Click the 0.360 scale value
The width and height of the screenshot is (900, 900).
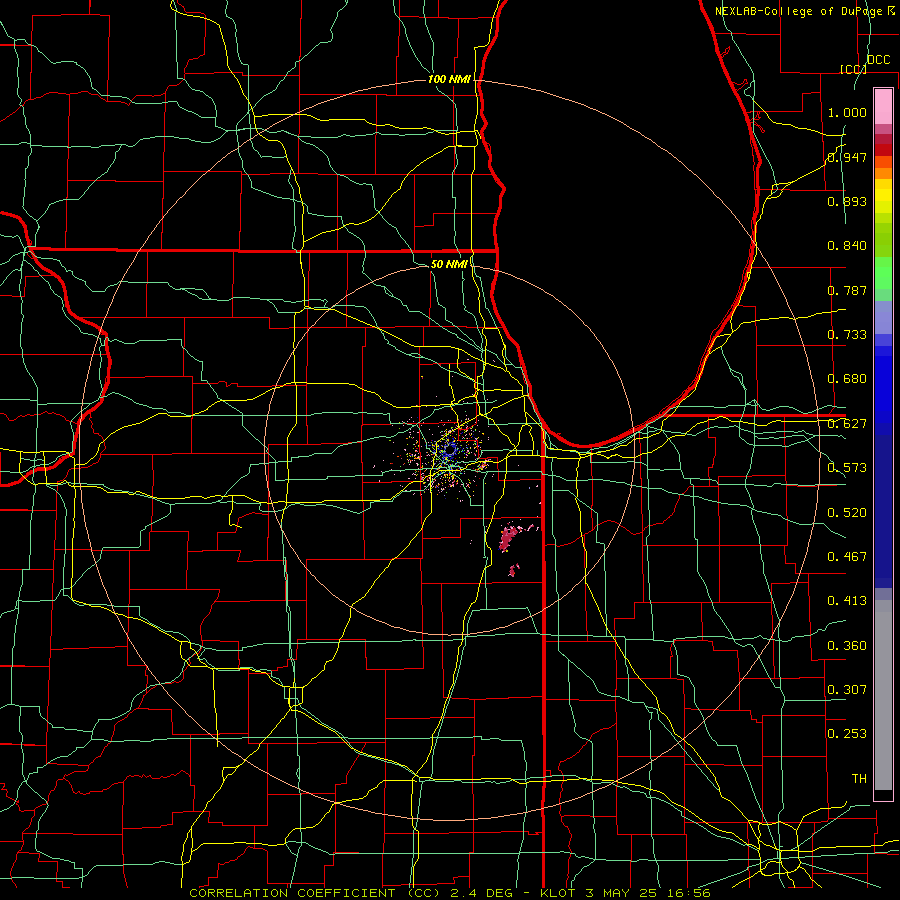(x=847, y=646)
